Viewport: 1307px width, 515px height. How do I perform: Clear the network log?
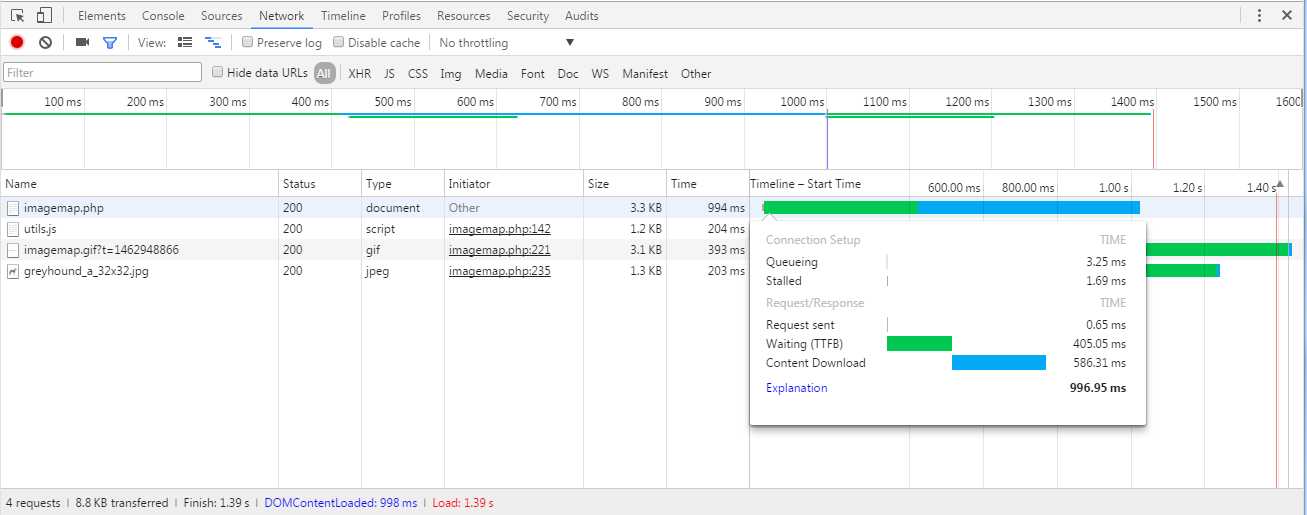click(x=45, y=43)
